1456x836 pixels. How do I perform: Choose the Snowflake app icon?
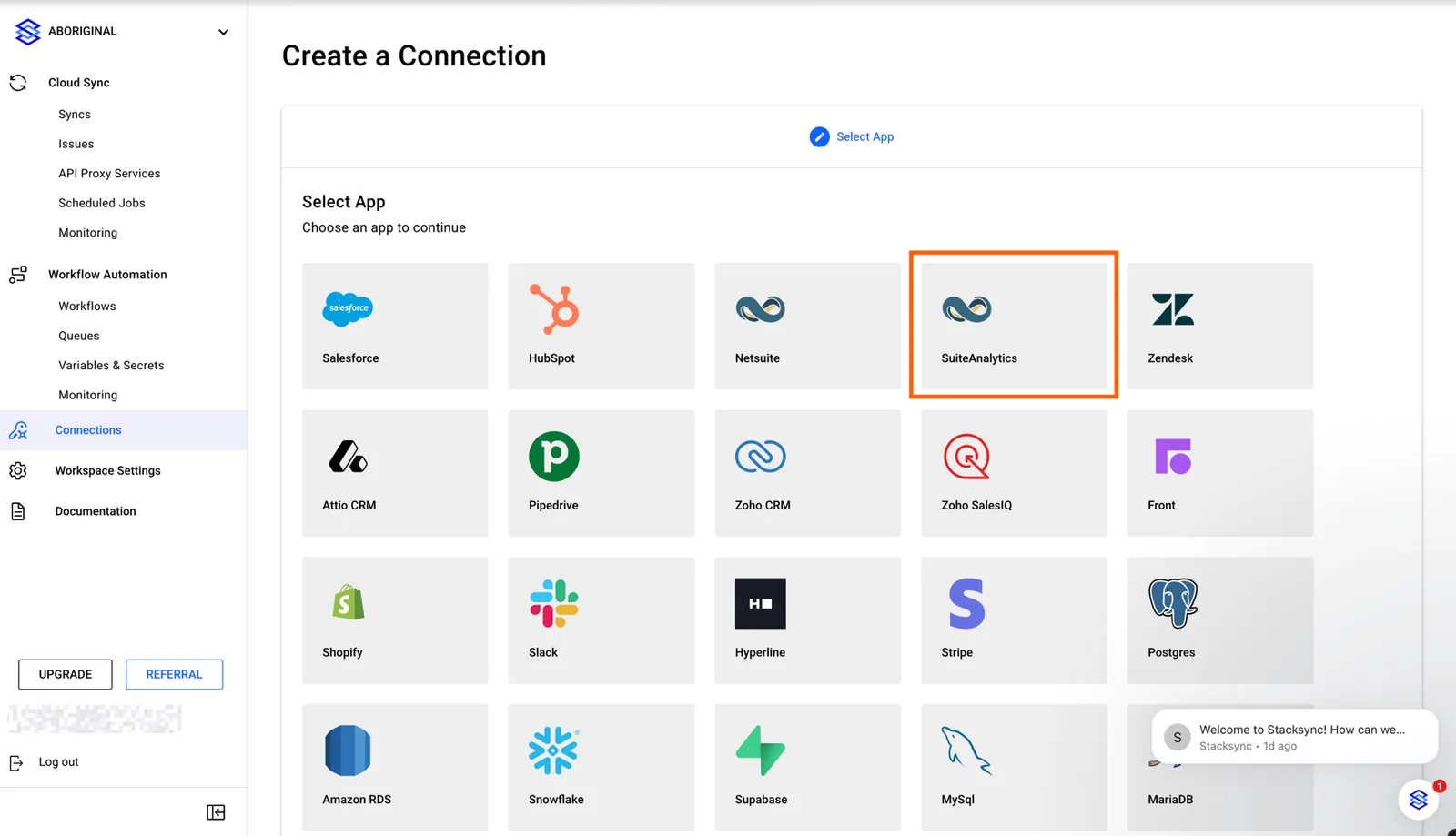[x=554, y=750]
